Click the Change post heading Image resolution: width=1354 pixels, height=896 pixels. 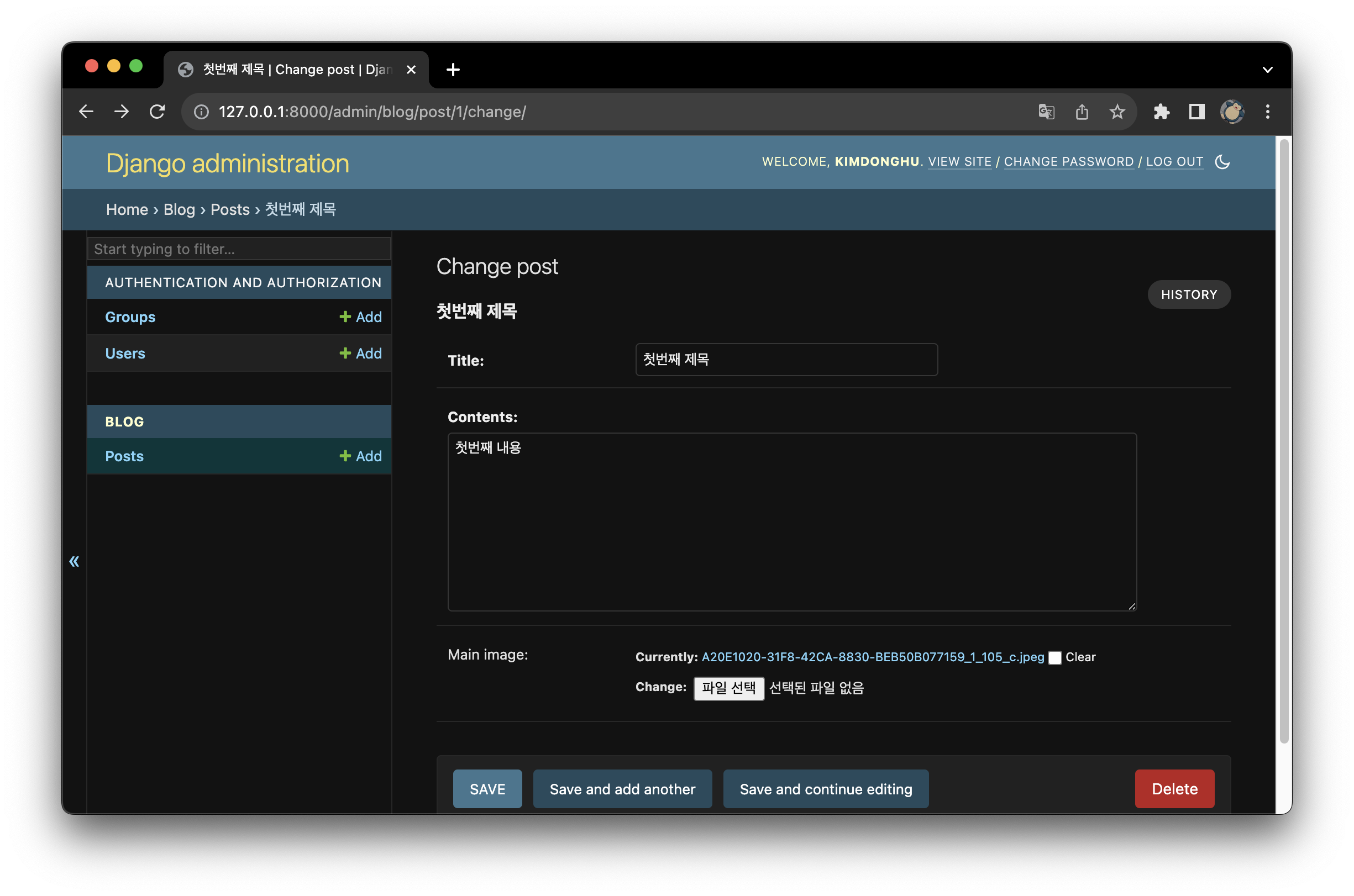497,267
